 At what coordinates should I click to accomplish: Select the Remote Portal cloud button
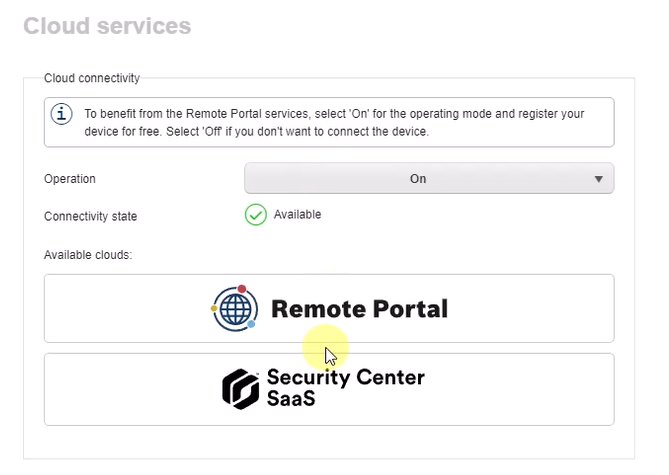click(x=329, y=309)
